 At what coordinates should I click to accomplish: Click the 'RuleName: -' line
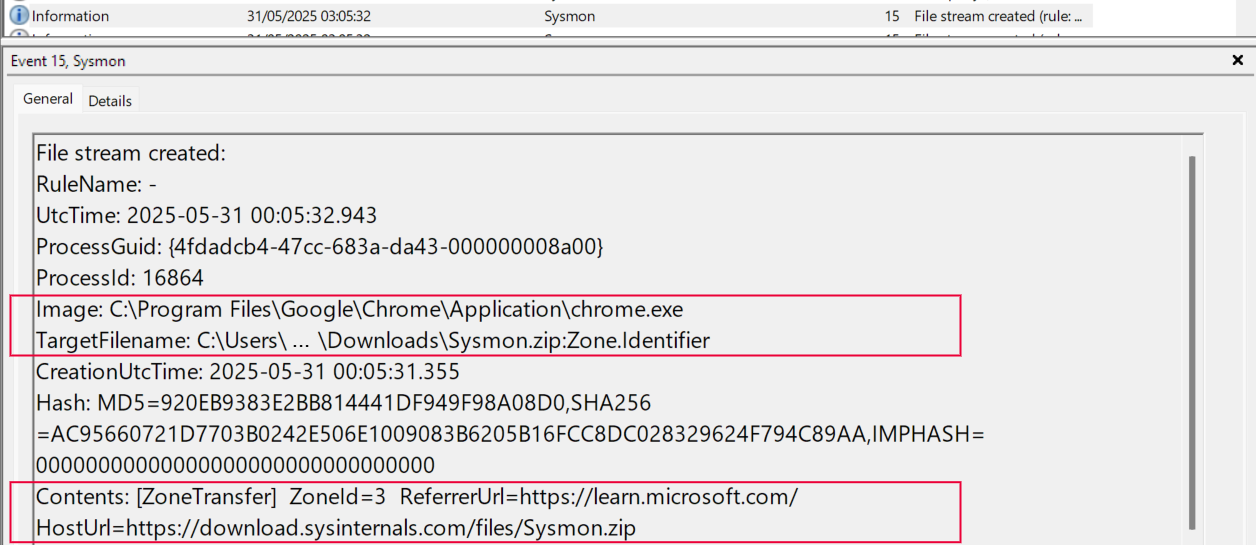(x=96, y=184)
